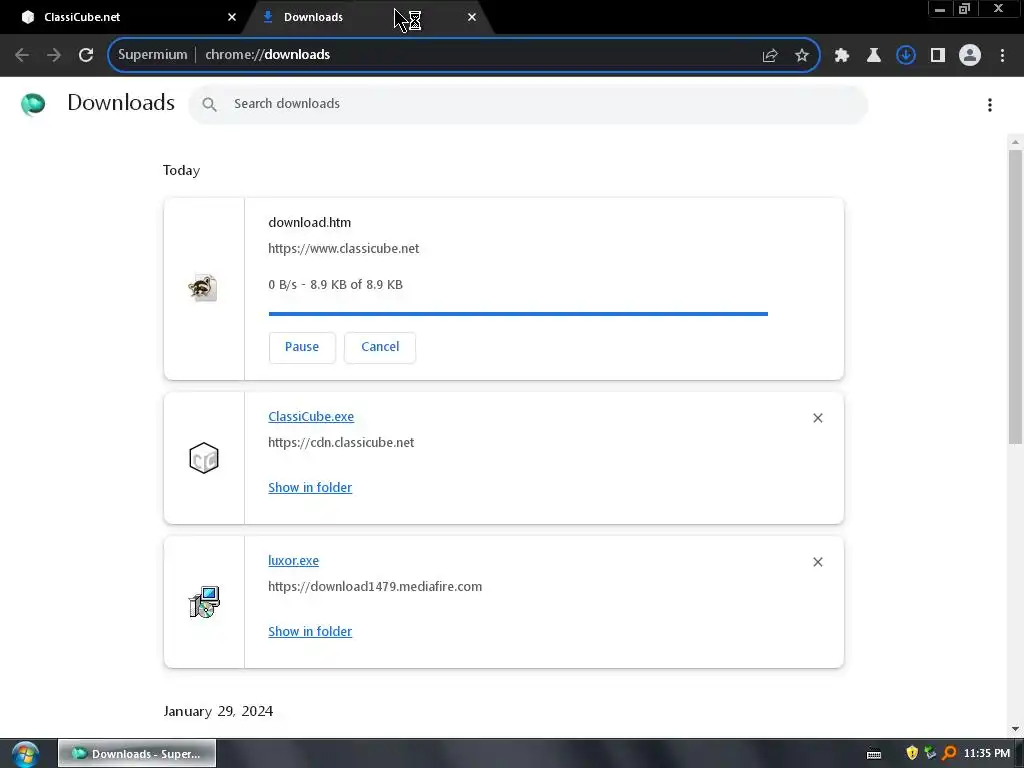The width and height of the screenshot is (1024, 768).
Task: Close the ClassiCube.net tab
Action: [x=232, y=17]
